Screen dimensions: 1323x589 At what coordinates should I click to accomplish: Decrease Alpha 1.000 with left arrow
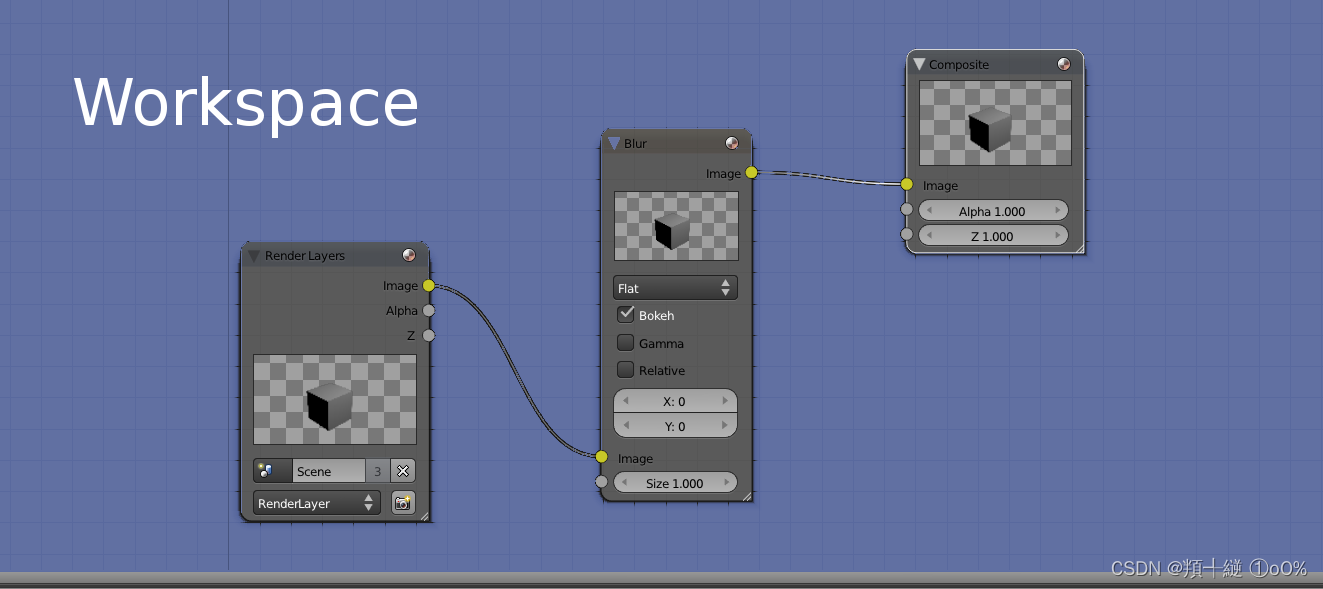point(931,211)
